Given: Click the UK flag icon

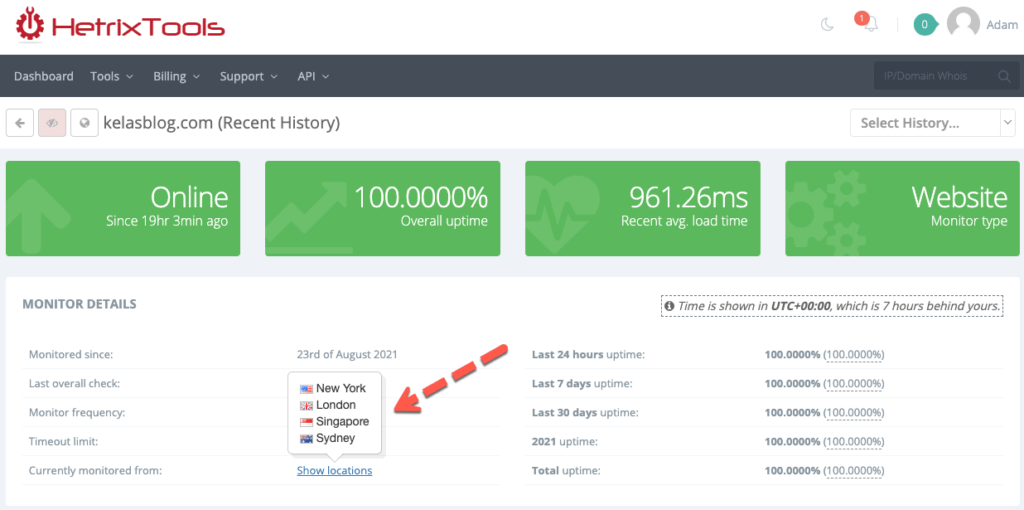Looking at the screenshot, I should pos(306,406).
